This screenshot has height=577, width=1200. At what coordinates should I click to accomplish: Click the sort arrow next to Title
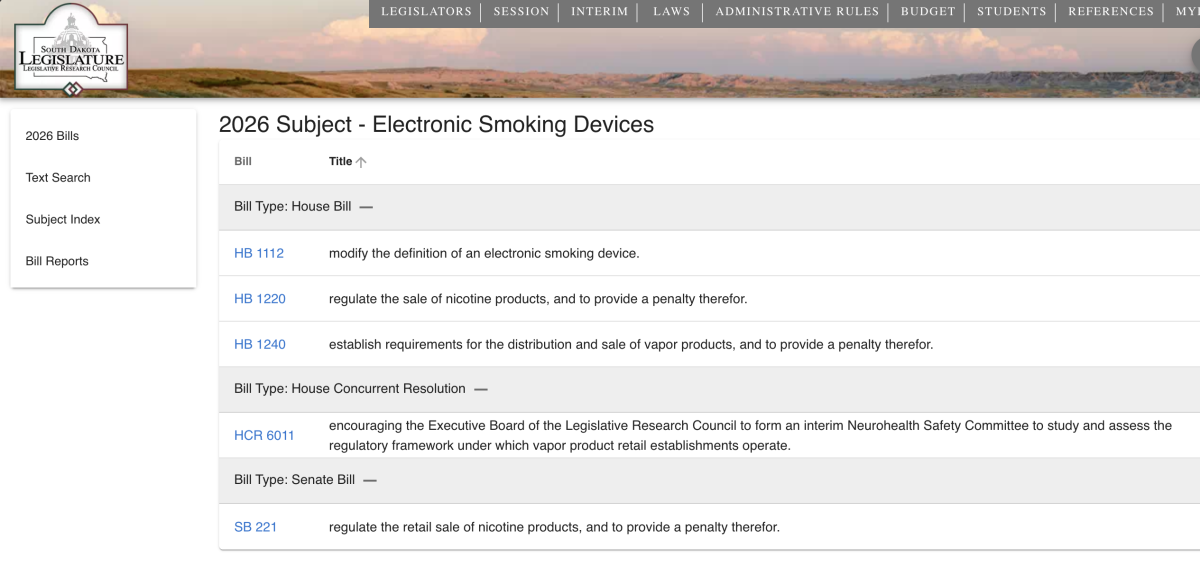(x=362, y=161)
